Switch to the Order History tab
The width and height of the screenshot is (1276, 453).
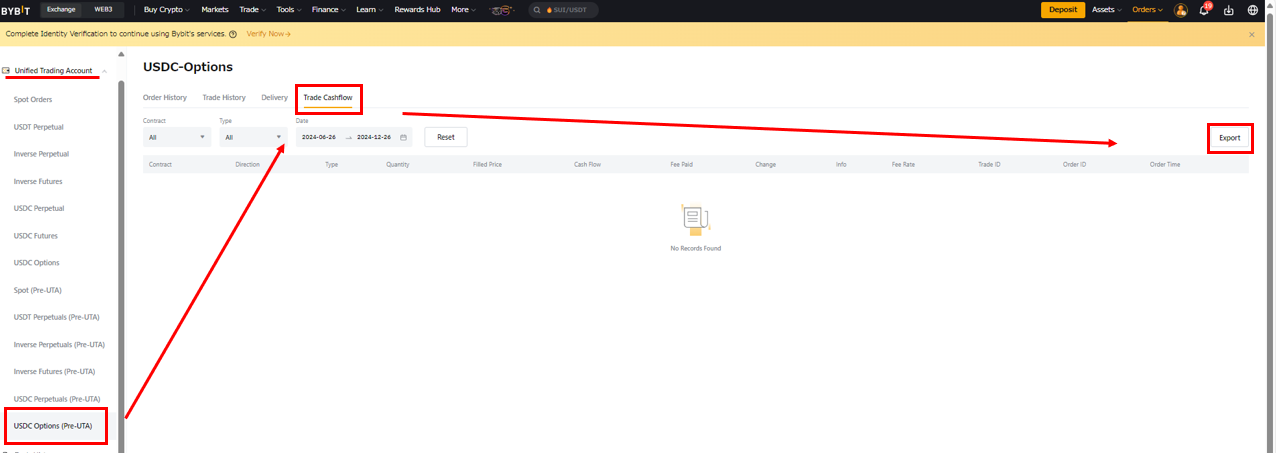pyautogui.click(x=165, y=97)
